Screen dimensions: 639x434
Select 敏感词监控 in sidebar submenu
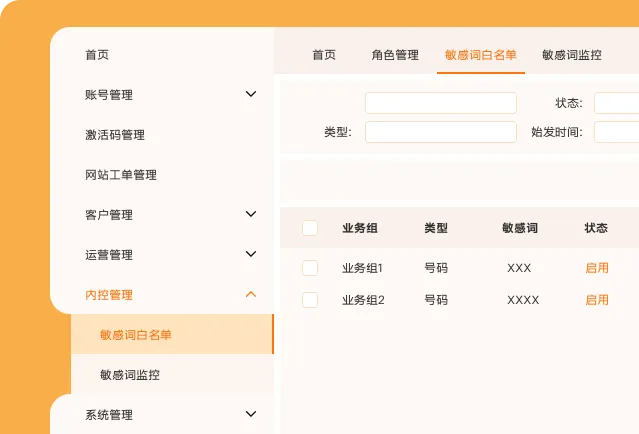tap(130, 375)
